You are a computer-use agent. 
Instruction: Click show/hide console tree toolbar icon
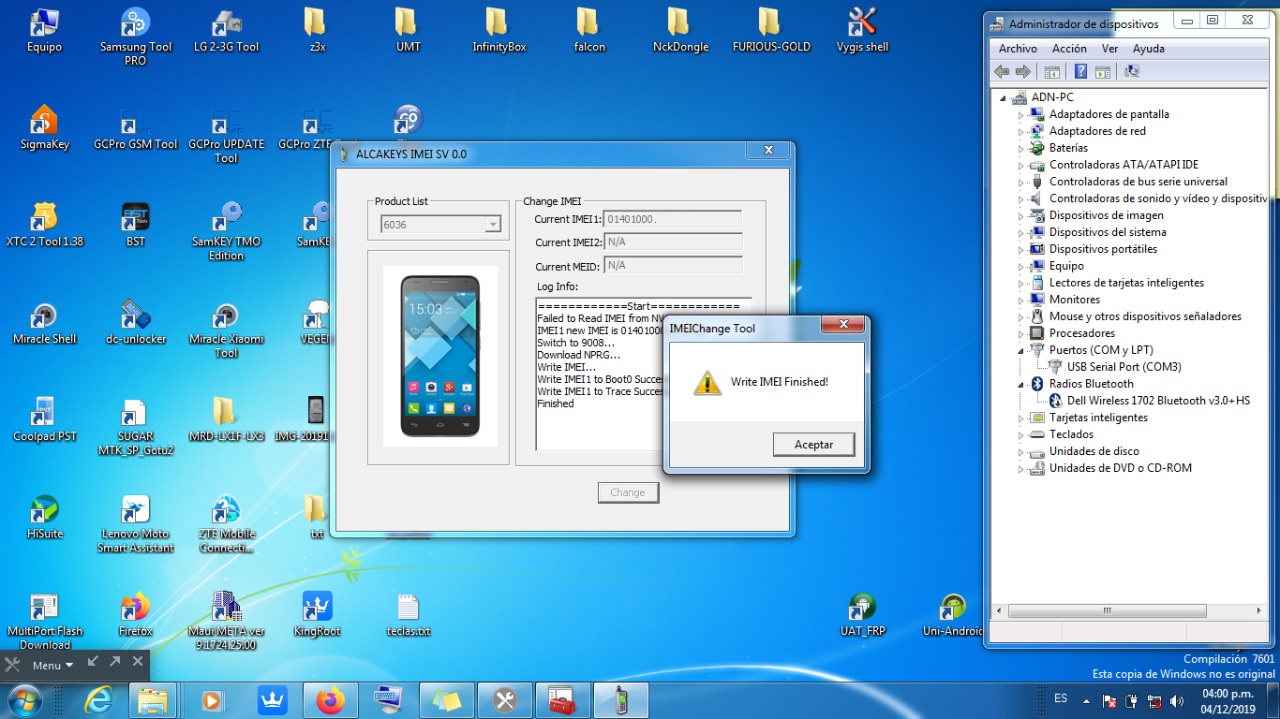point(1052,72)
